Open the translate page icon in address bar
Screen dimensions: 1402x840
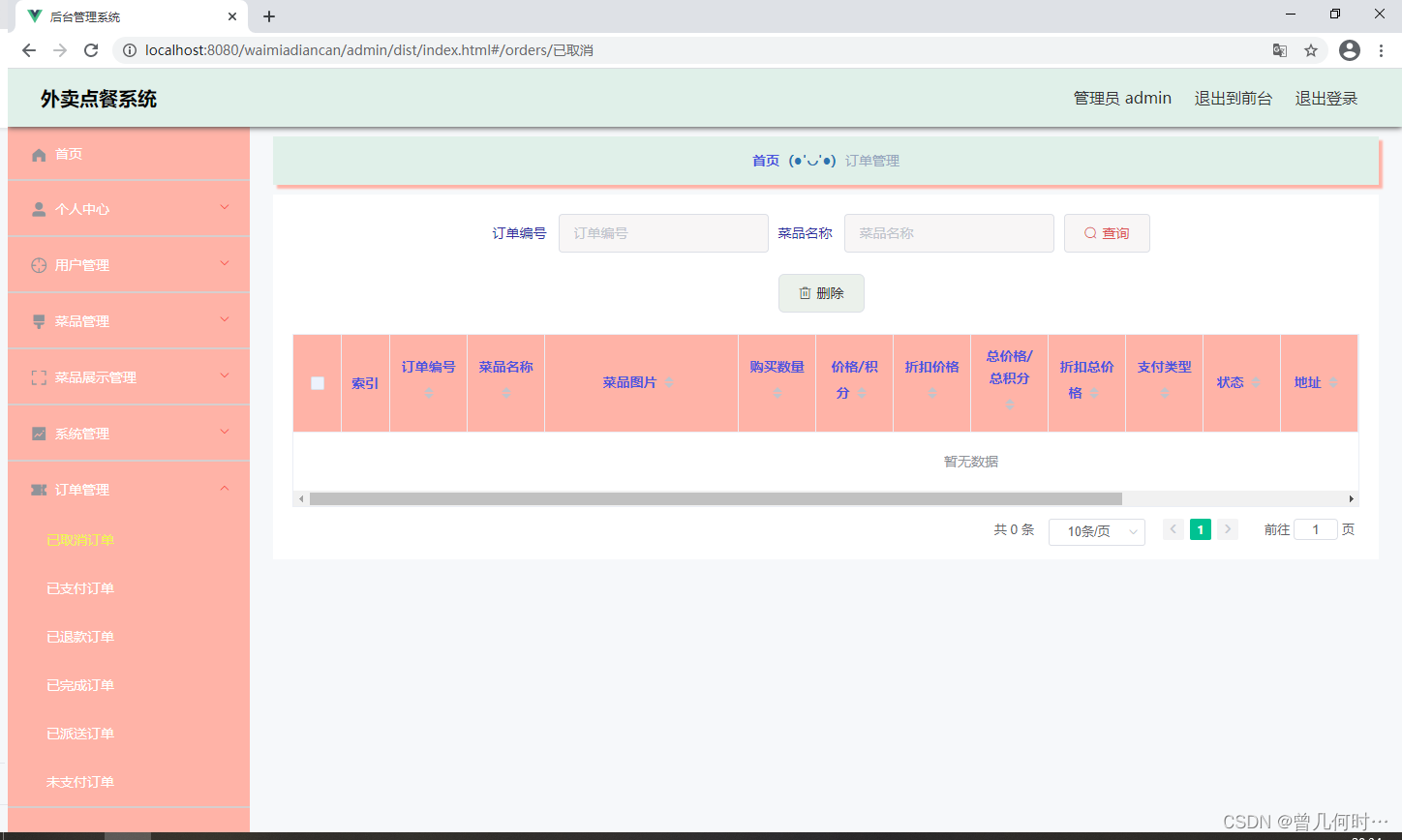[1280, 50]
